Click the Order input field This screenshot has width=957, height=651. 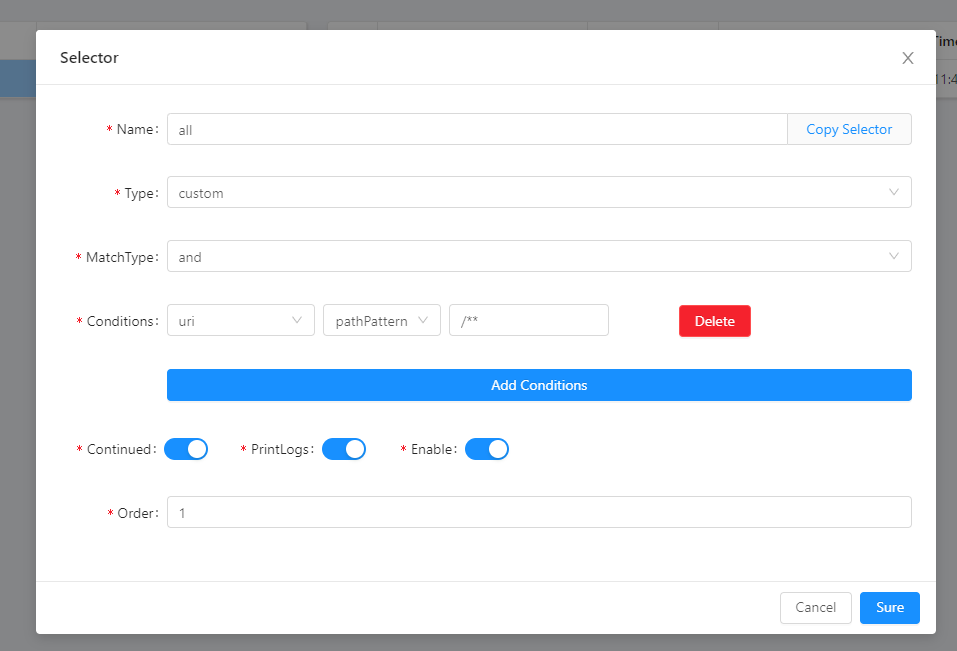click(539, 513)
